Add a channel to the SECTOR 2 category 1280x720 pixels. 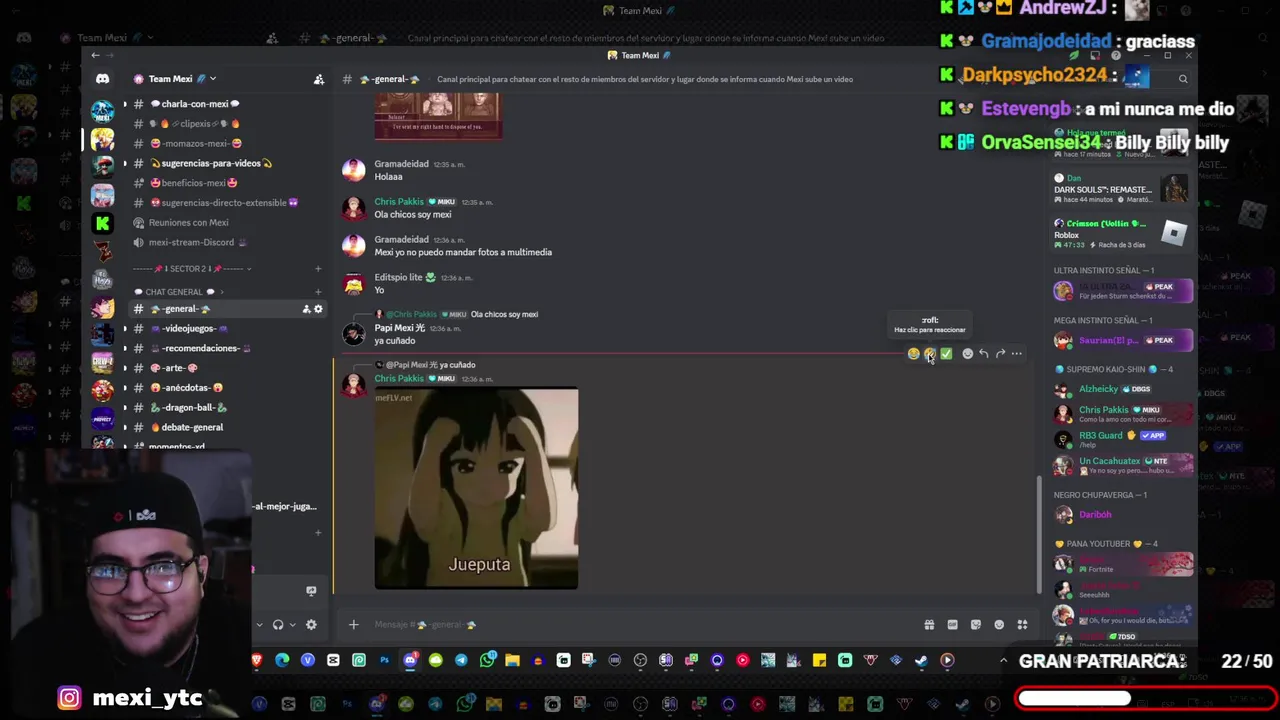coord(318,268)
